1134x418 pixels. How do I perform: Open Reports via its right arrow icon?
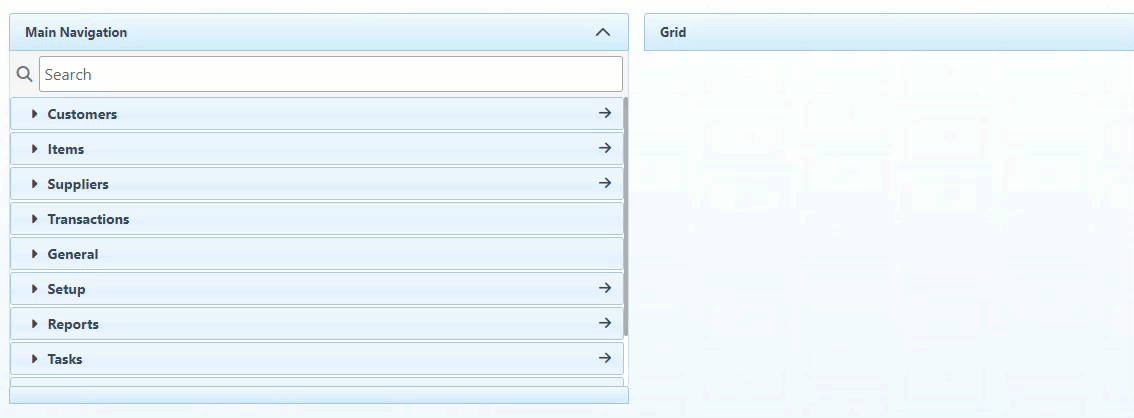tap(604, 324)
